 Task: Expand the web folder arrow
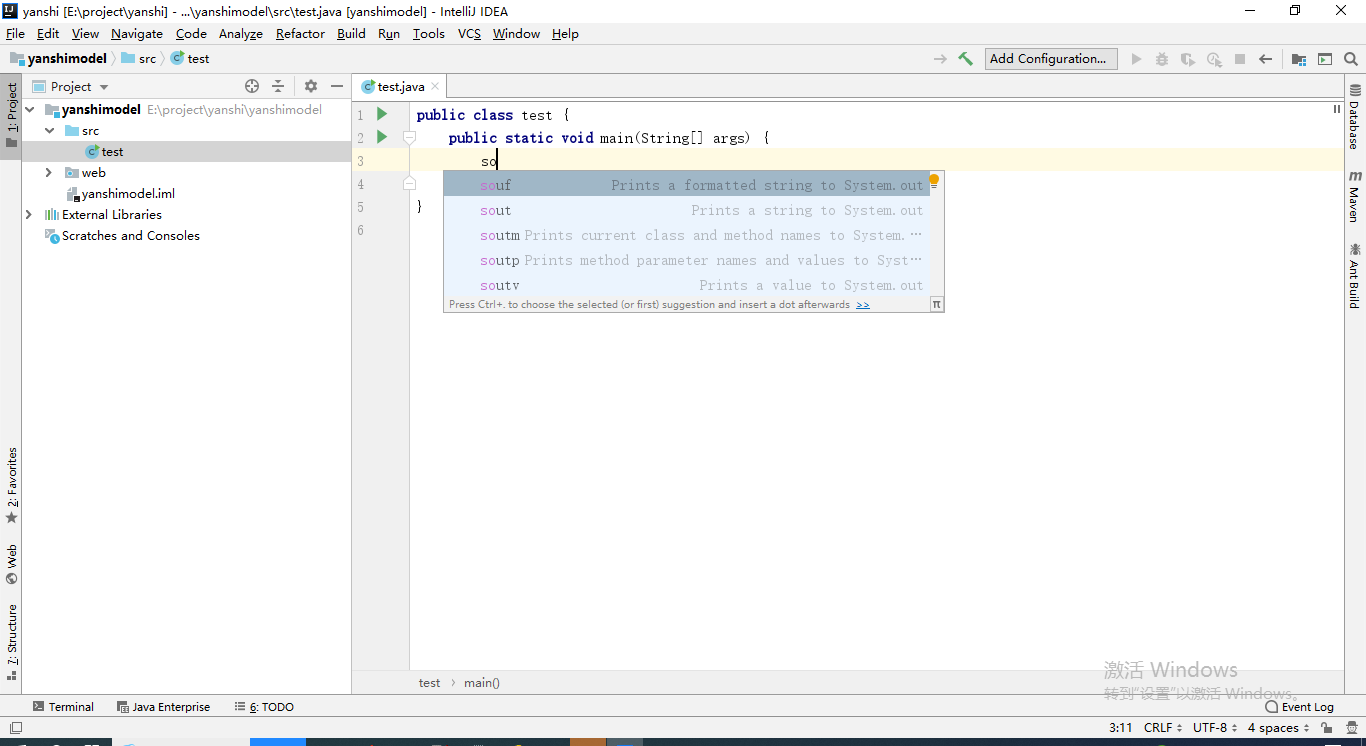(x=49, y=173)
